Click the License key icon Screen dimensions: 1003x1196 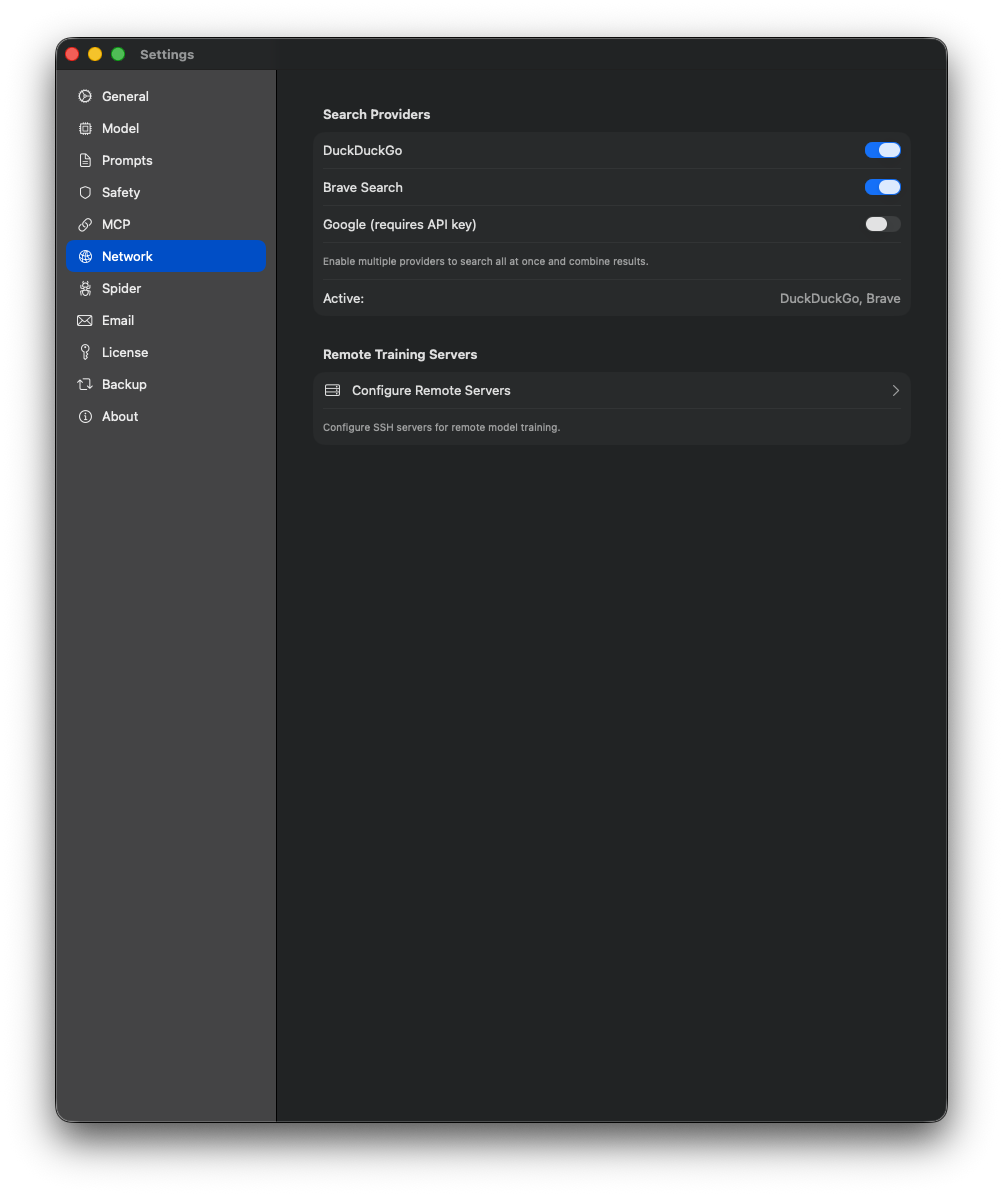click(86, 352)
